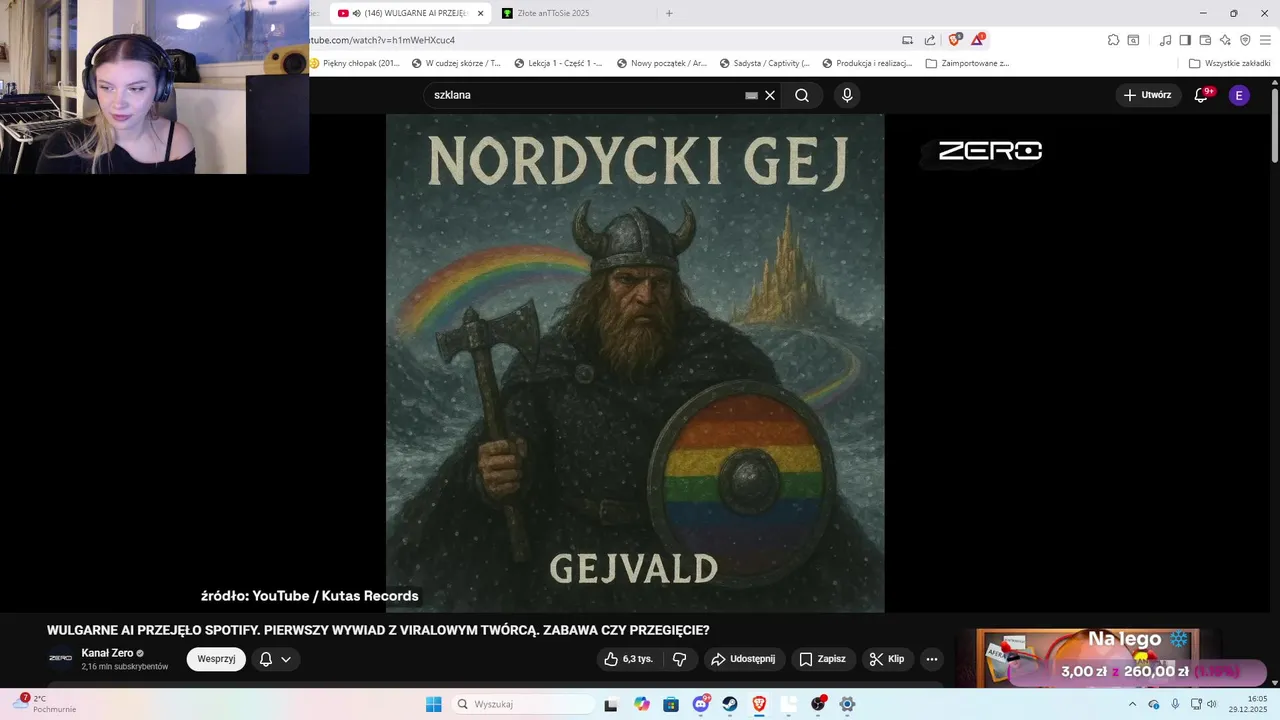The height and width of the screenshot is (720, 1280).
Task: Open bookmark 'Nowy początek / Ar...'
Action: click(662, 63)
